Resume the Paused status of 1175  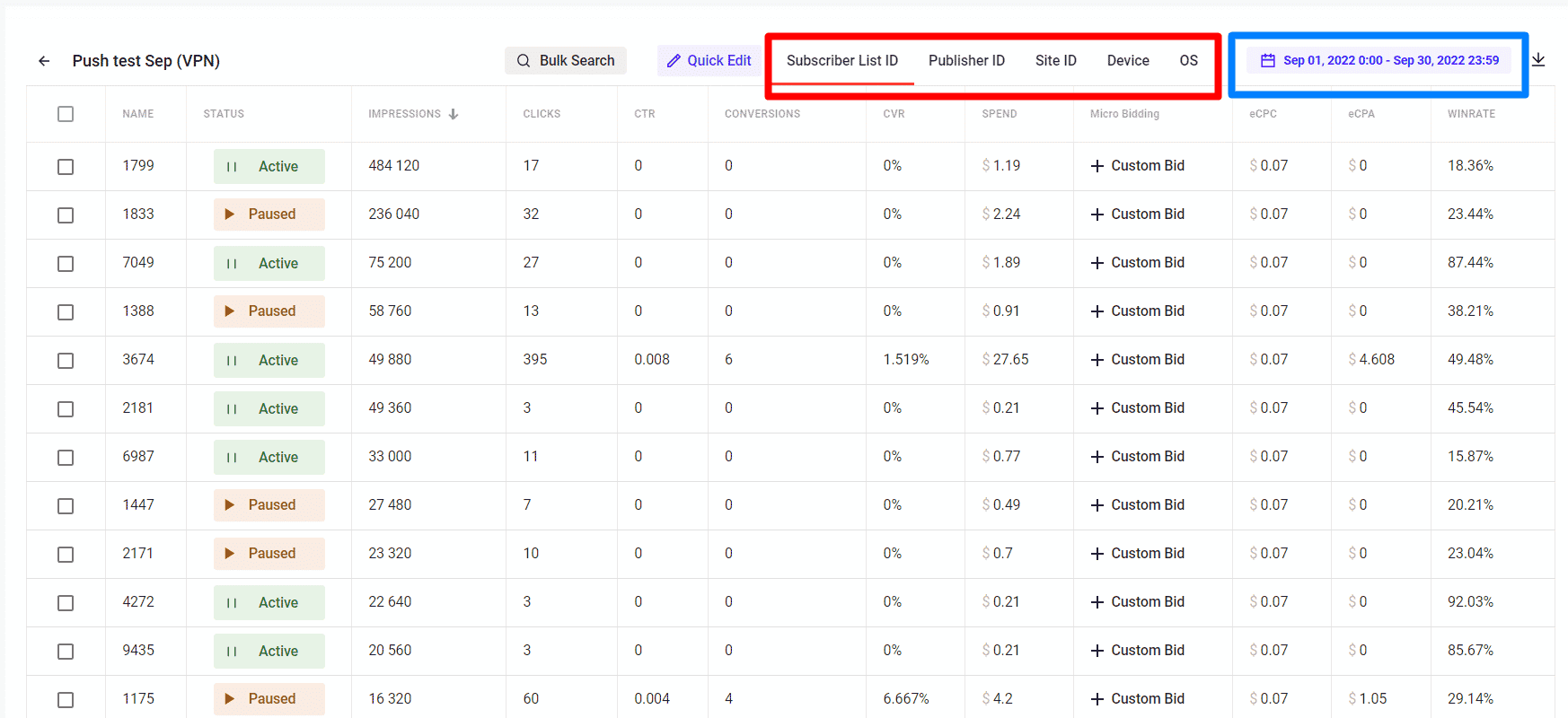269,699
